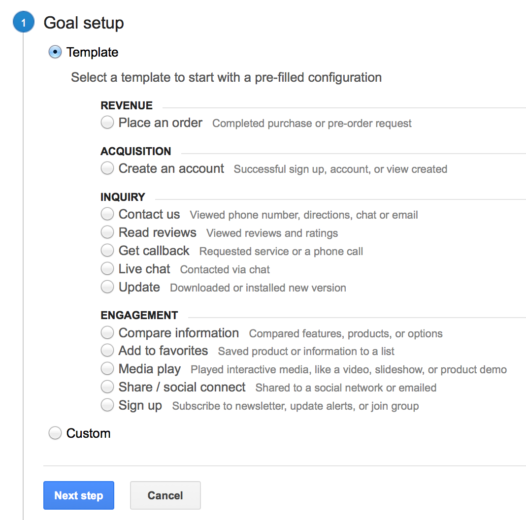Click the Cancel button

[165, 495]
